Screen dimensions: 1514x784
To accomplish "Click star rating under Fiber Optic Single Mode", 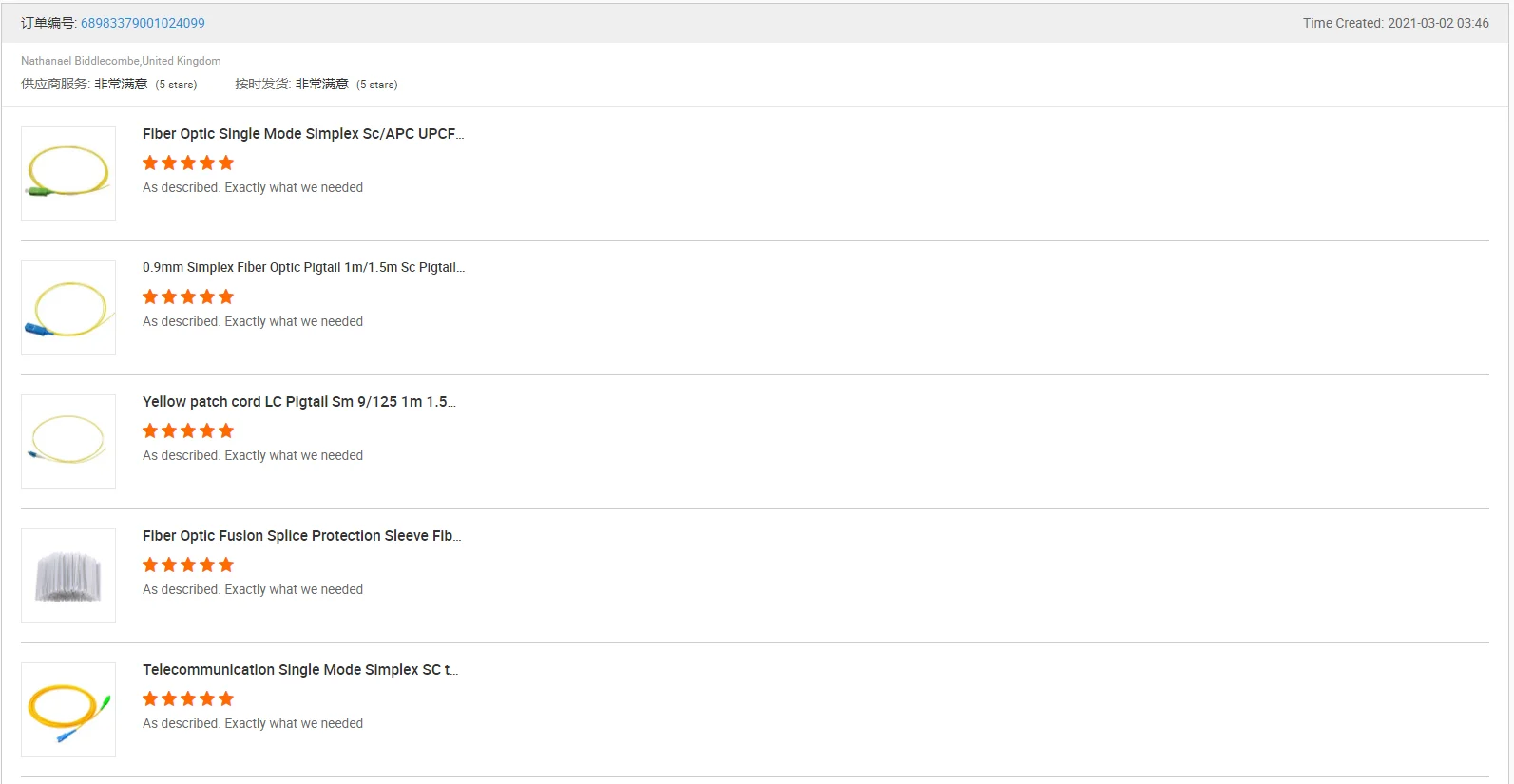I will click(x=188, y=163).
